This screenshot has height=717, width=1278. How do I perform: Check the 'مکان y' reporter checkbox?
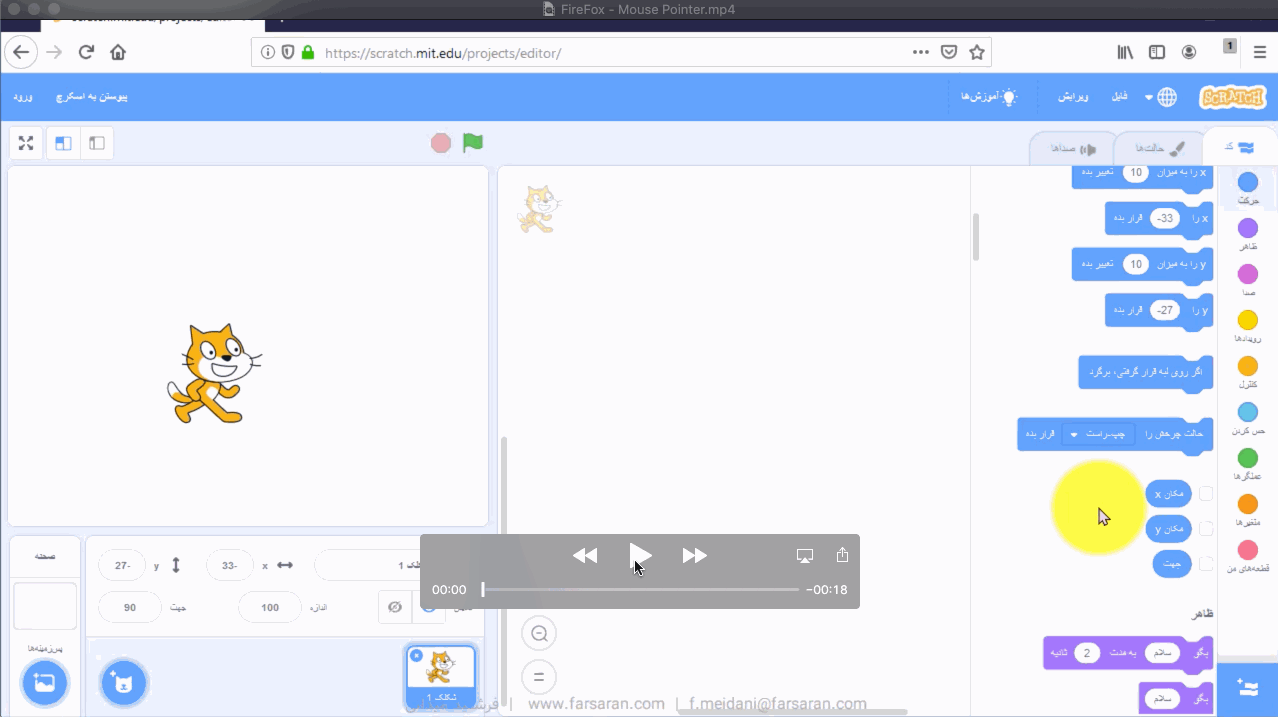1206,528
